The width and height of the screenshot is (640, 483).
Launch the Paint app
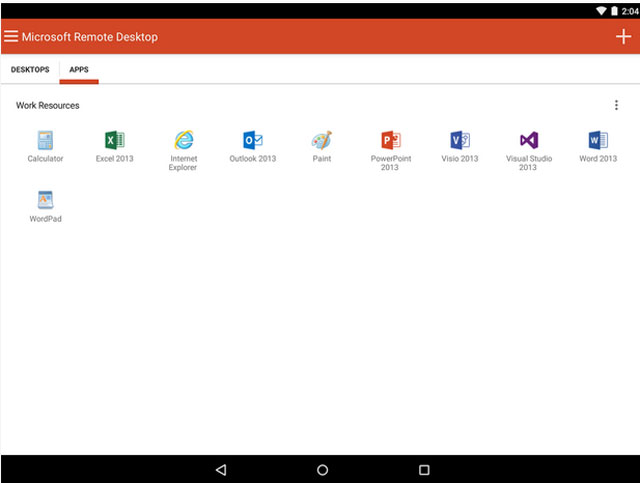tap(321, 141)
